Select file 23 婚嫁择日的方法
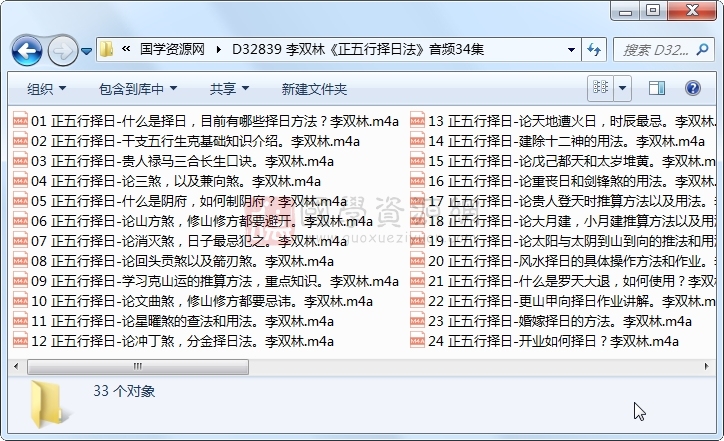Viewport: 724px width, 441px height. (x=551, y=321)
